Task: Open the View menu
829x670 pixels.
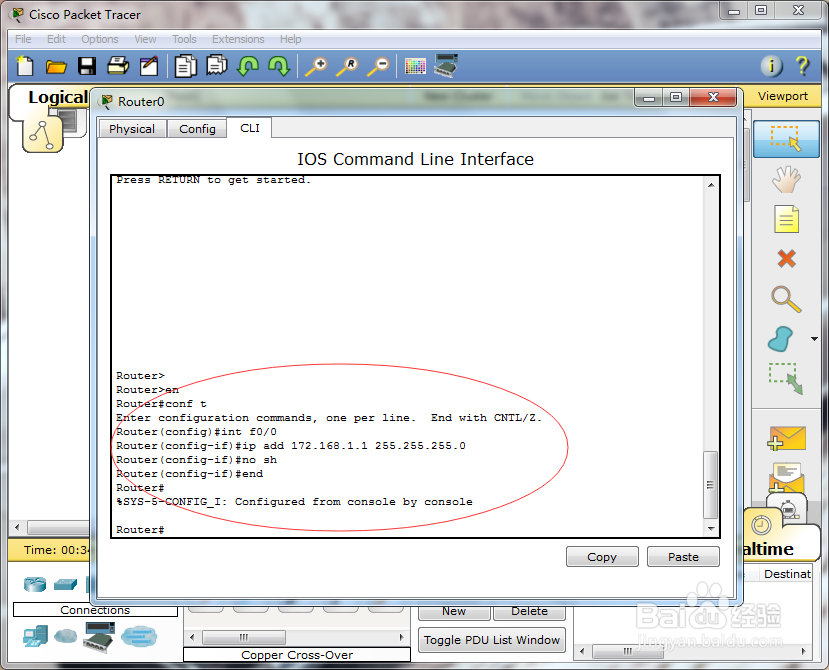Action: pyautogui.click(x=145, y=39)
